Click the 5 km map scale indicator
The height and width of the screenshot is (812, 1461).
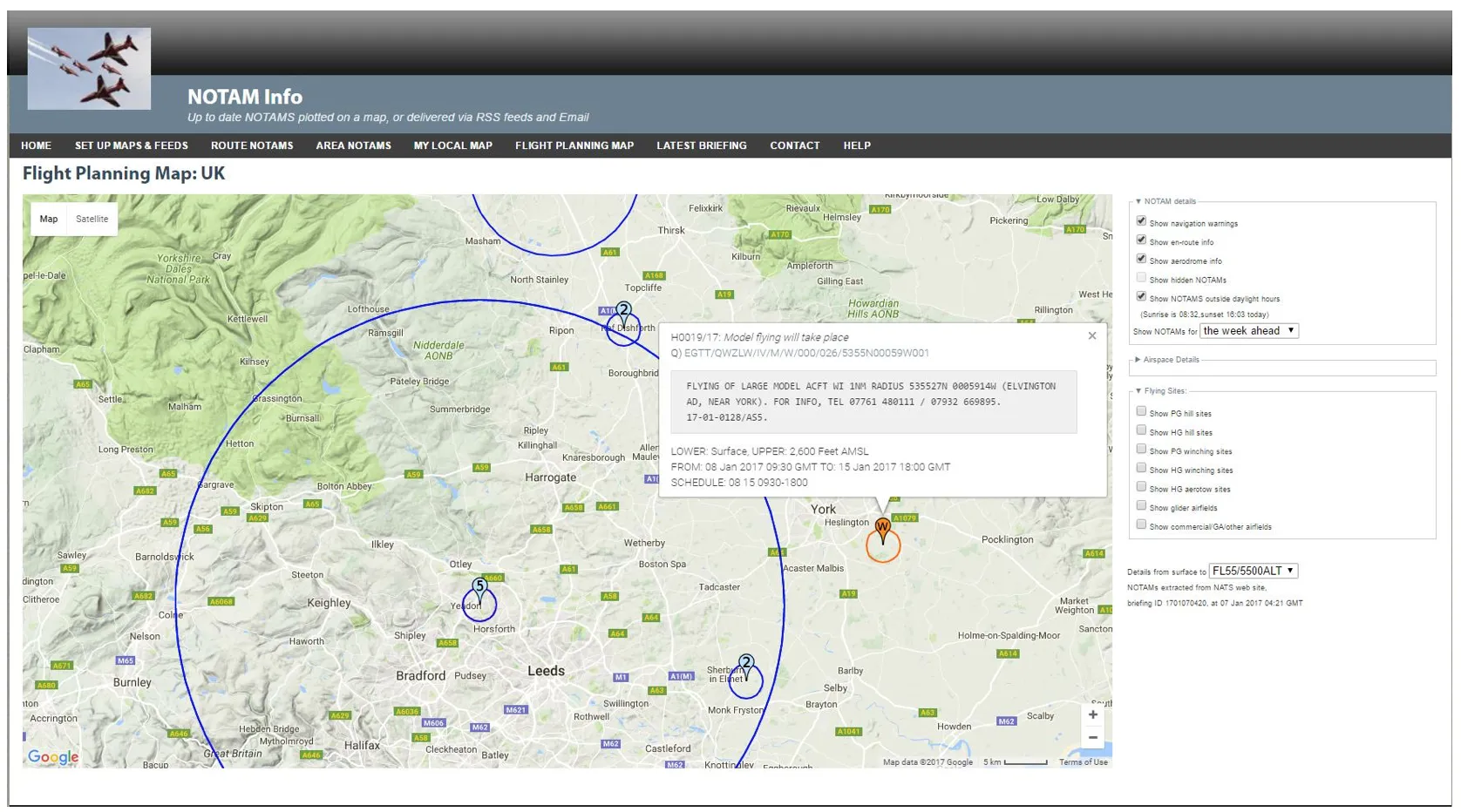[1016, 762]
